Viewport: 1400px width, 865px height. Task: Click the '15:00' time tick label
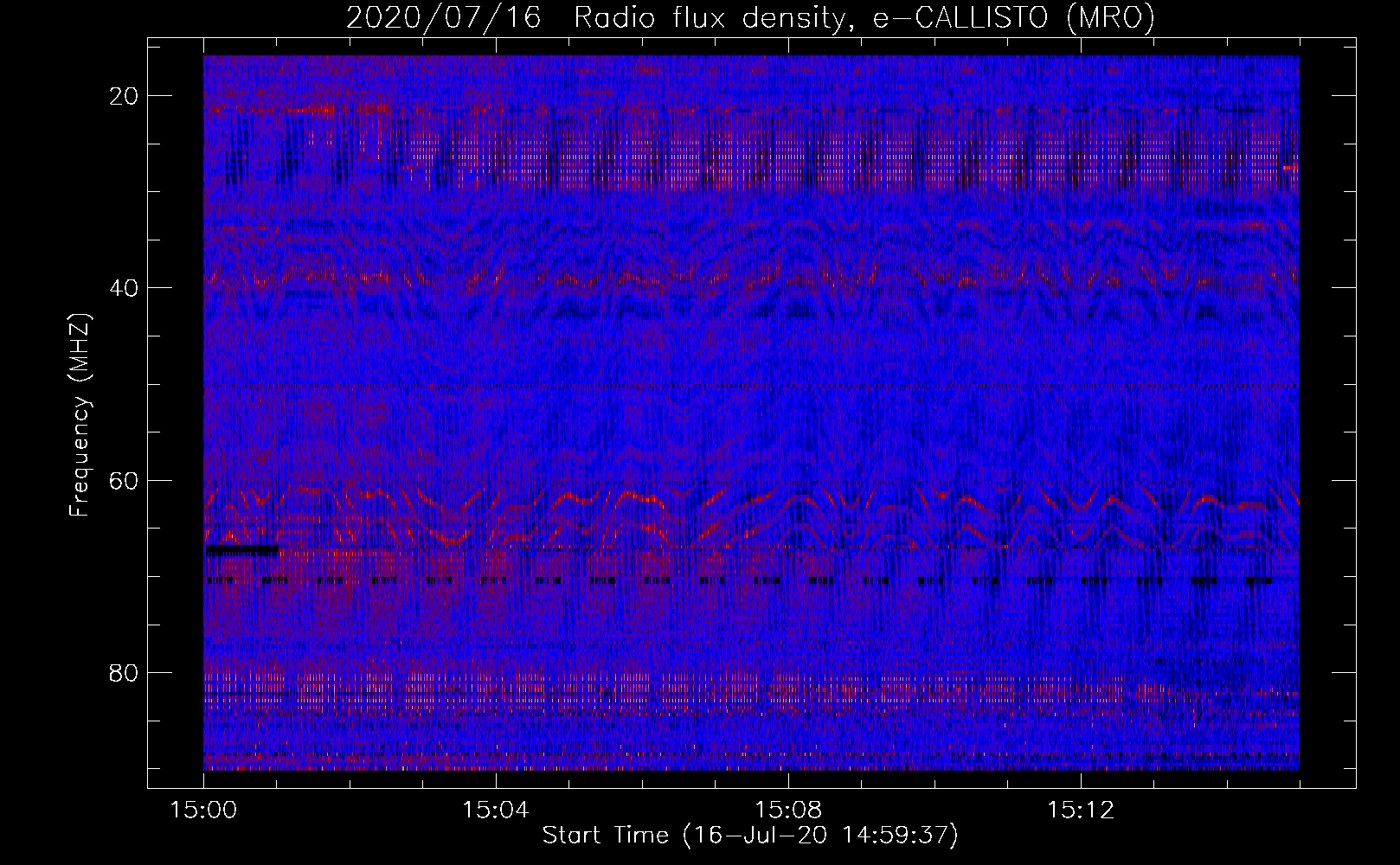coord(203,811)
